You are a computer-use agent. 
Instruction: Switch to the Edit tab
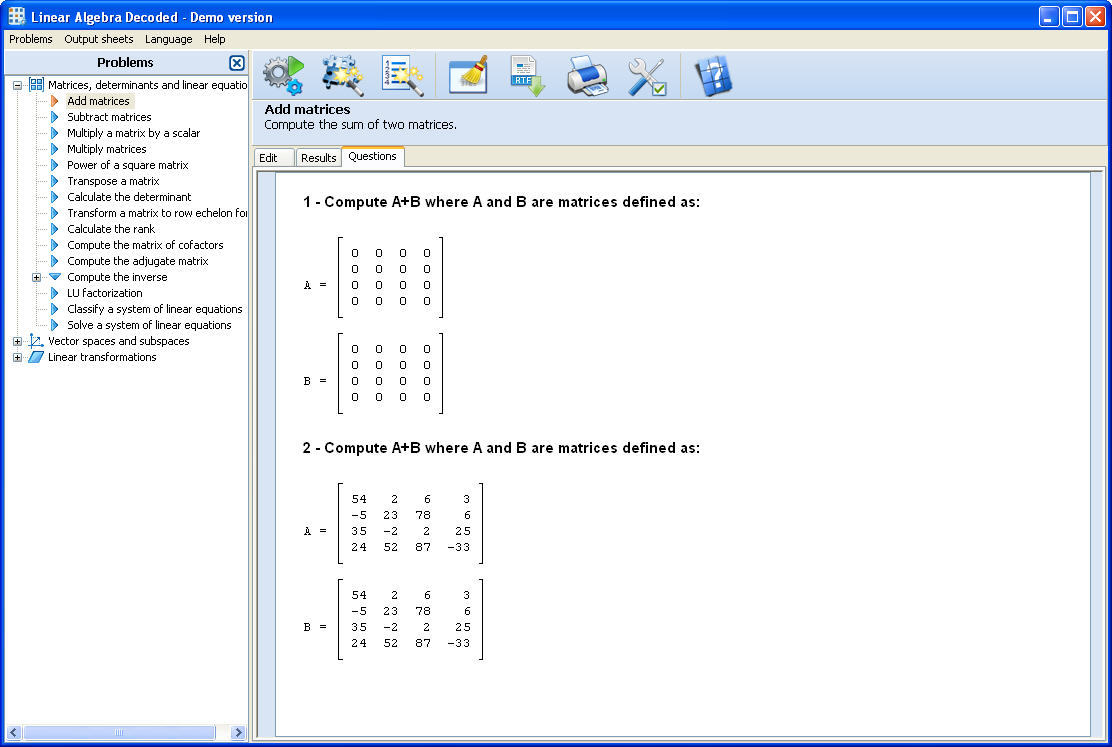(x=274, y=157)
